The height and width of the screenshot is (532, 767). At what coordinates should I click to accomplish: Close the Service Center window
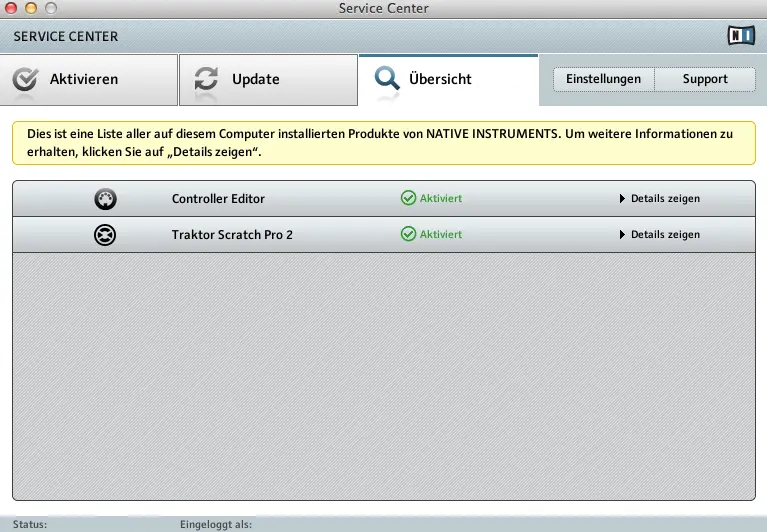12,9
